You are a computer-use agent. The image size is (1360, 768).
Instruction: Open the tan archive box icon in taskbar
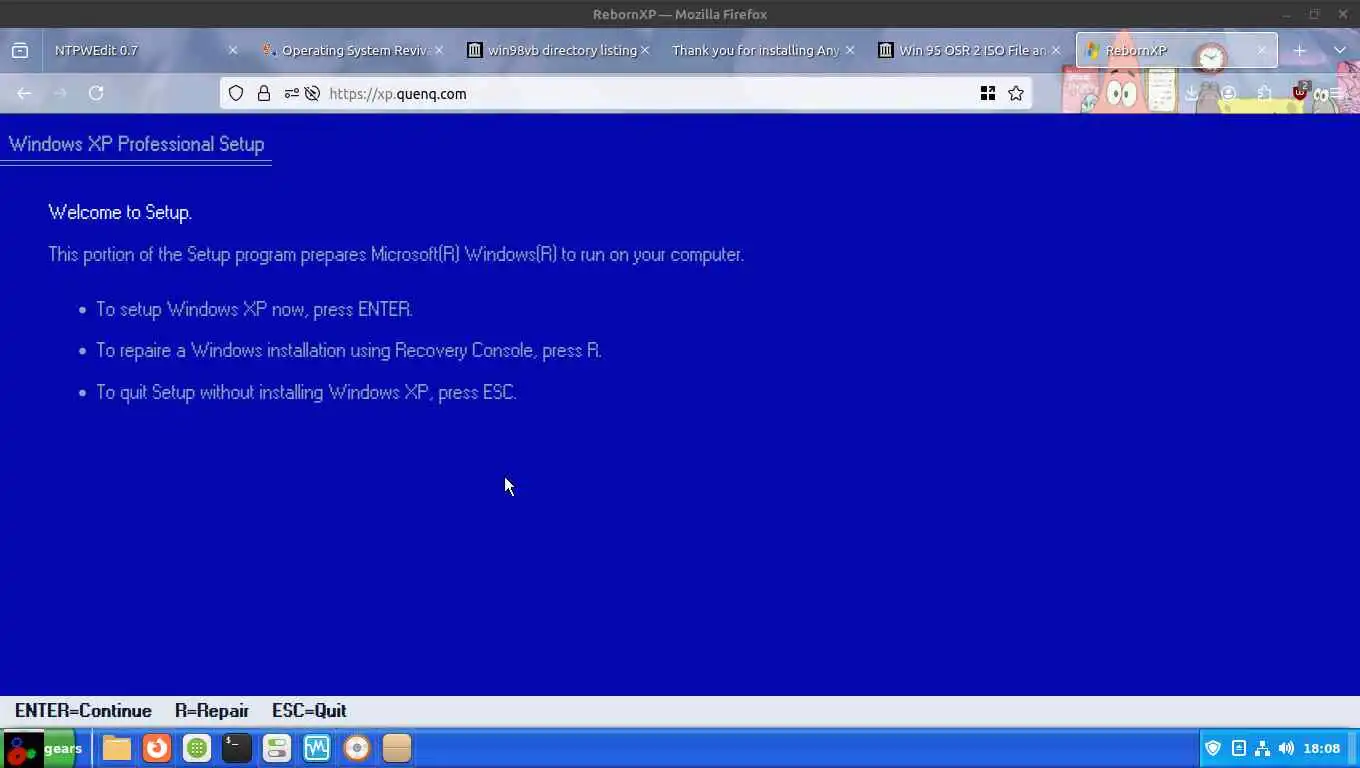[397, 748]
